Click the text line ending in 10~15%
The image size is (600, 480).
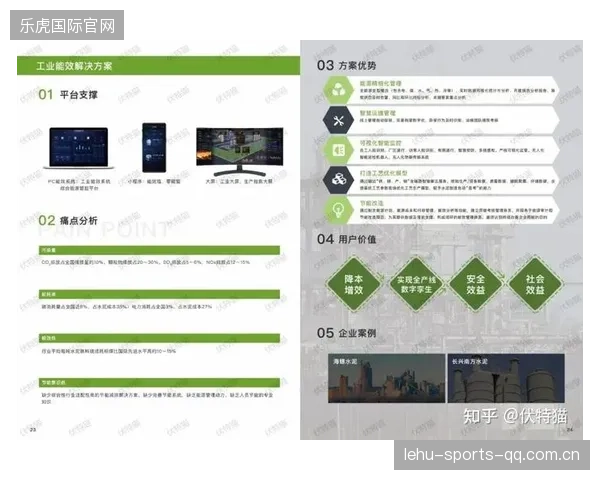(109, 351)
